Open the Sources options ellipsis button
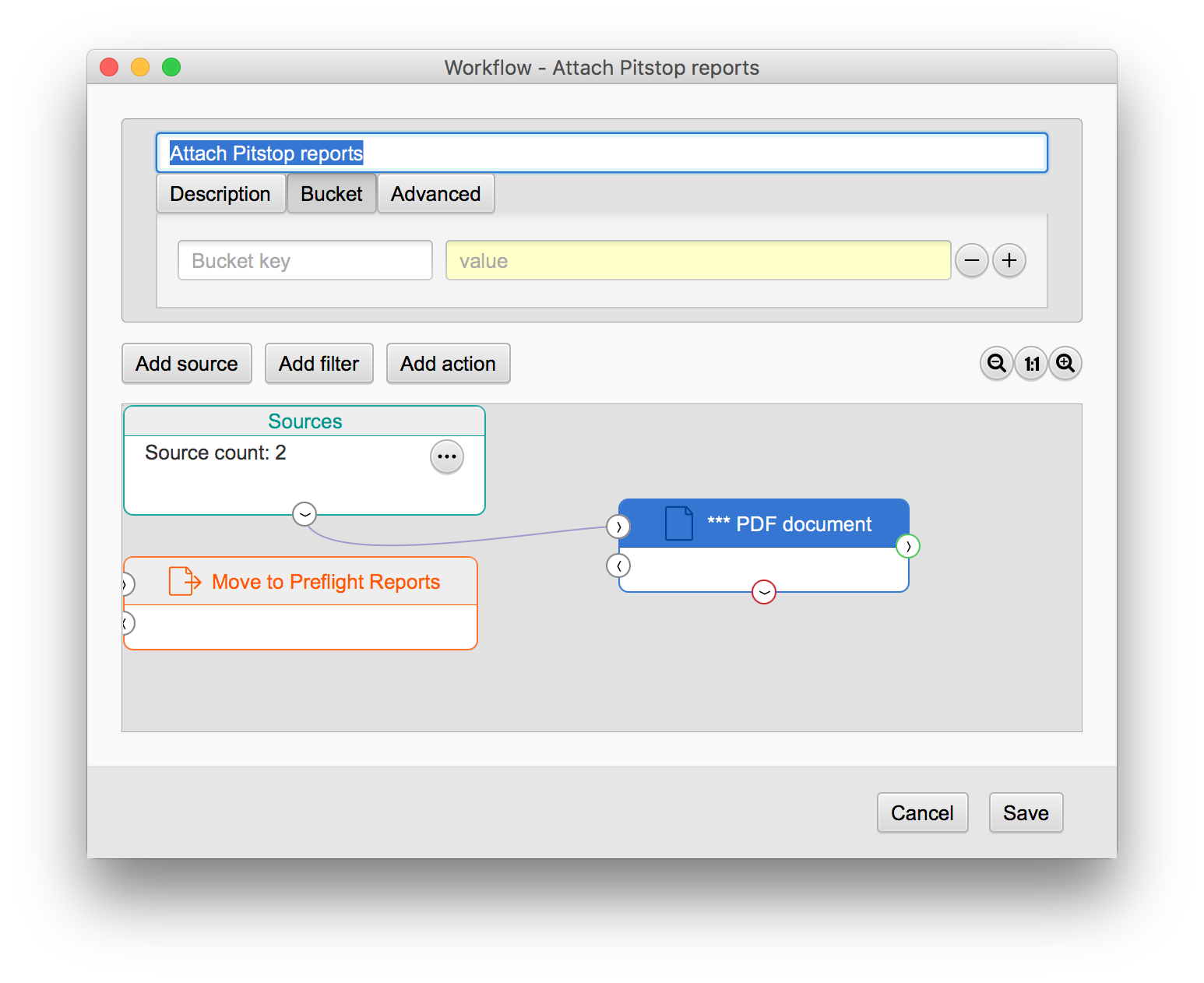 (447, 456)
